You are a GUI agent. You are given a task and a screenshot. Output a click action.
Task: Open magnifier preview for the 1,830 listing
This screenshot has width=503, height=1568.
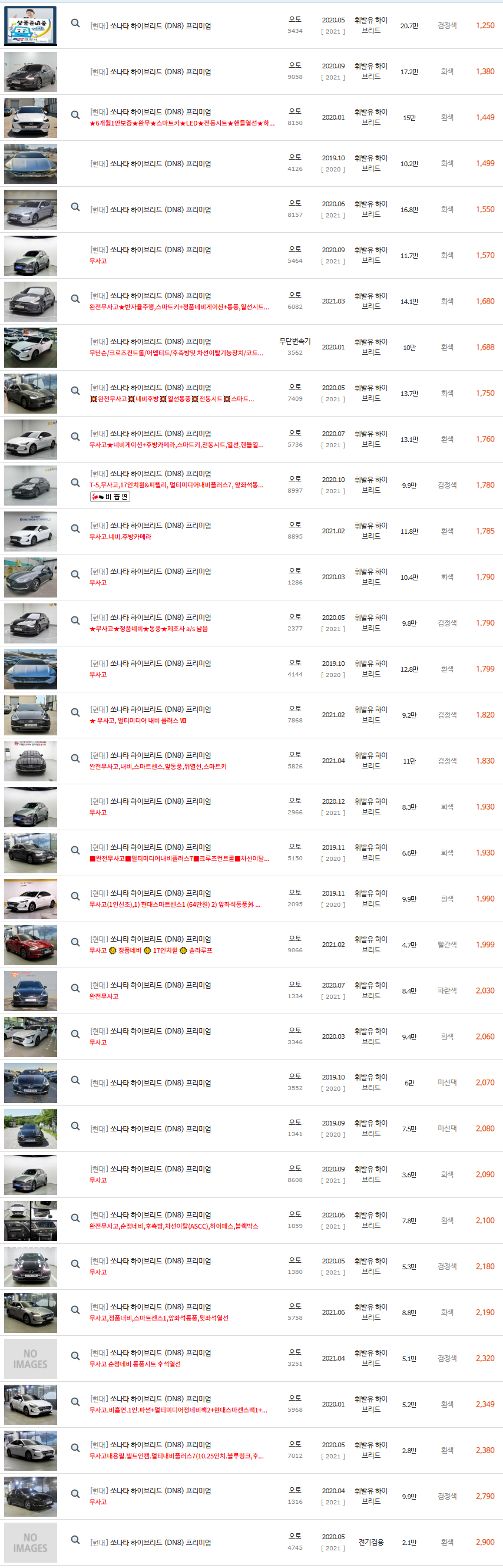click(75, 758)
